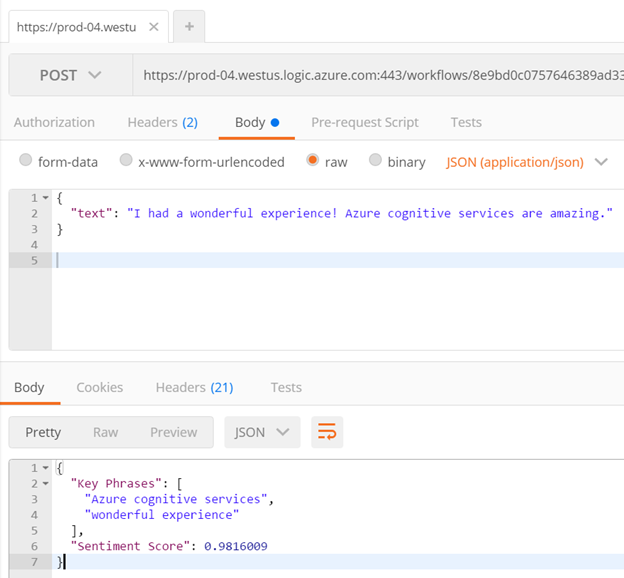Screen dimensions: 624x578
Task: Open the response Cookies tab
Action: click(99, 387)
